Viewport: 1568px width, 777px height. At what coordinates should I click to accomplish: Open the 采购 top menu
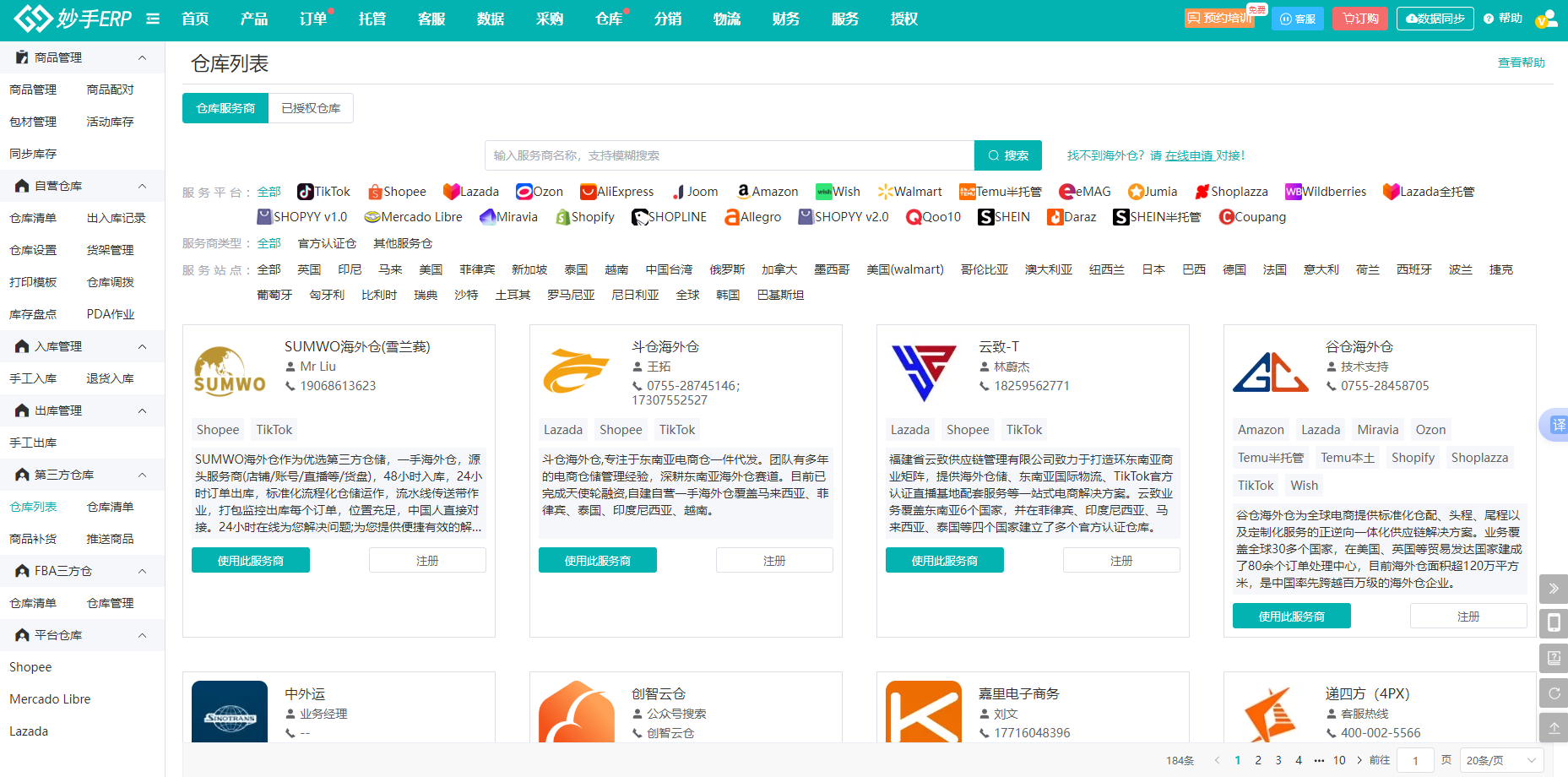click(550, 19)
